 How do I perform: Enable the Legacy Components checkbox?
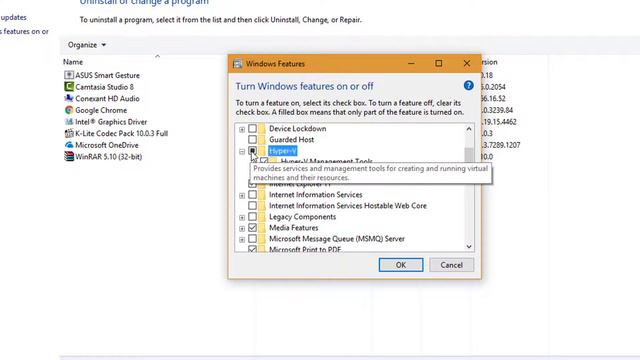[252, 217]
